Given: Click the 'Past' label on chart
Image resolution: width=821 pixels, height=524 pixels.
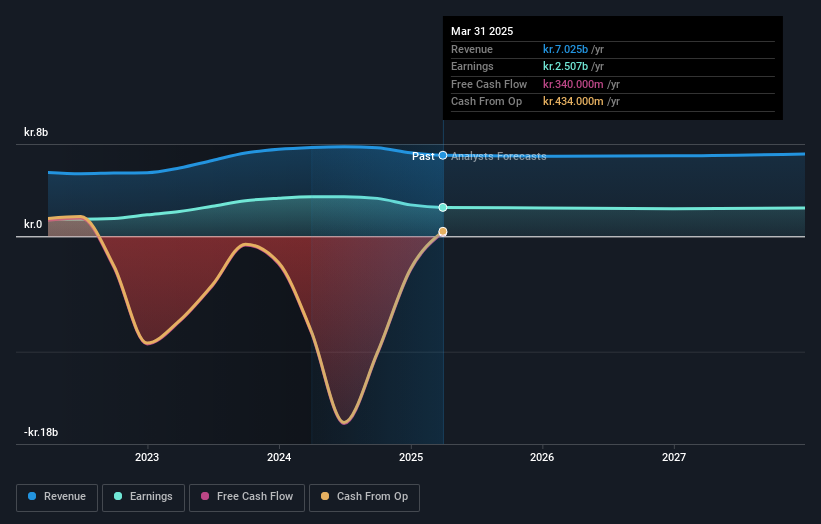Looking at the screenshot, I should click(423, 156).
